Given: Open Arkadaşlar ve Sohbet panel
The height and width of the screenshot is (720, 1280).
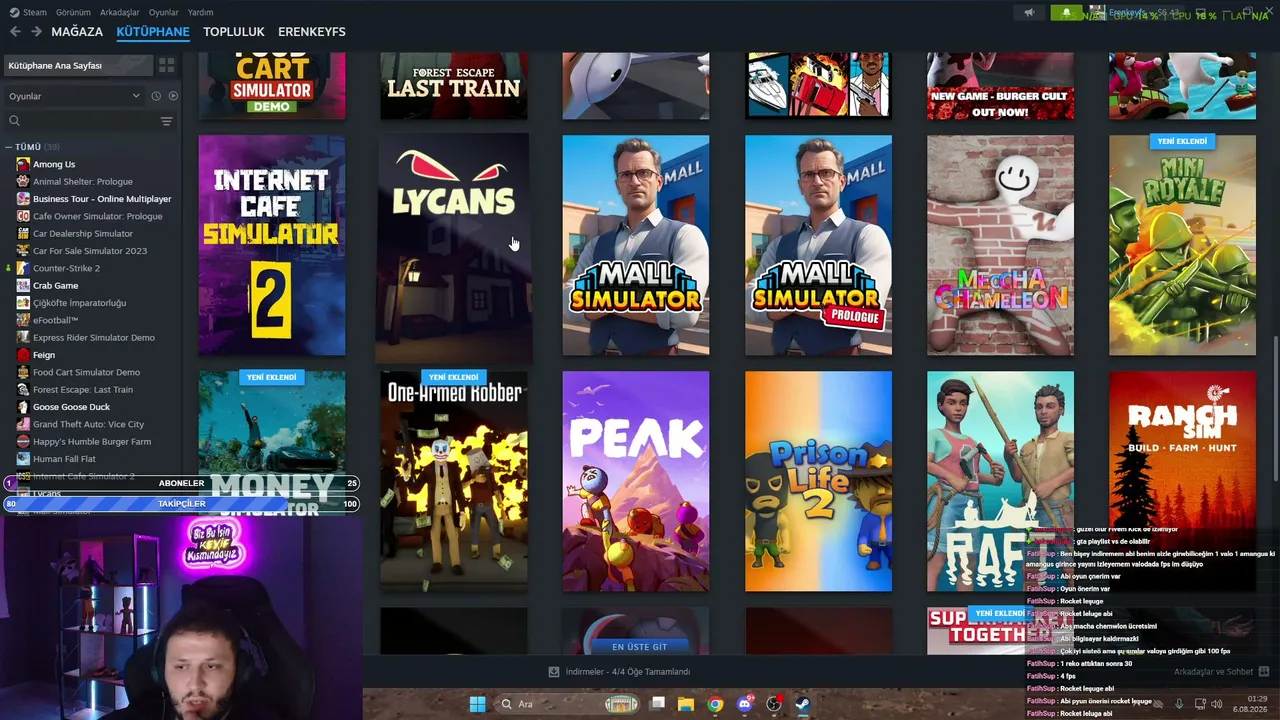Looking at the screenshot, I should [x=1221, y=672].
